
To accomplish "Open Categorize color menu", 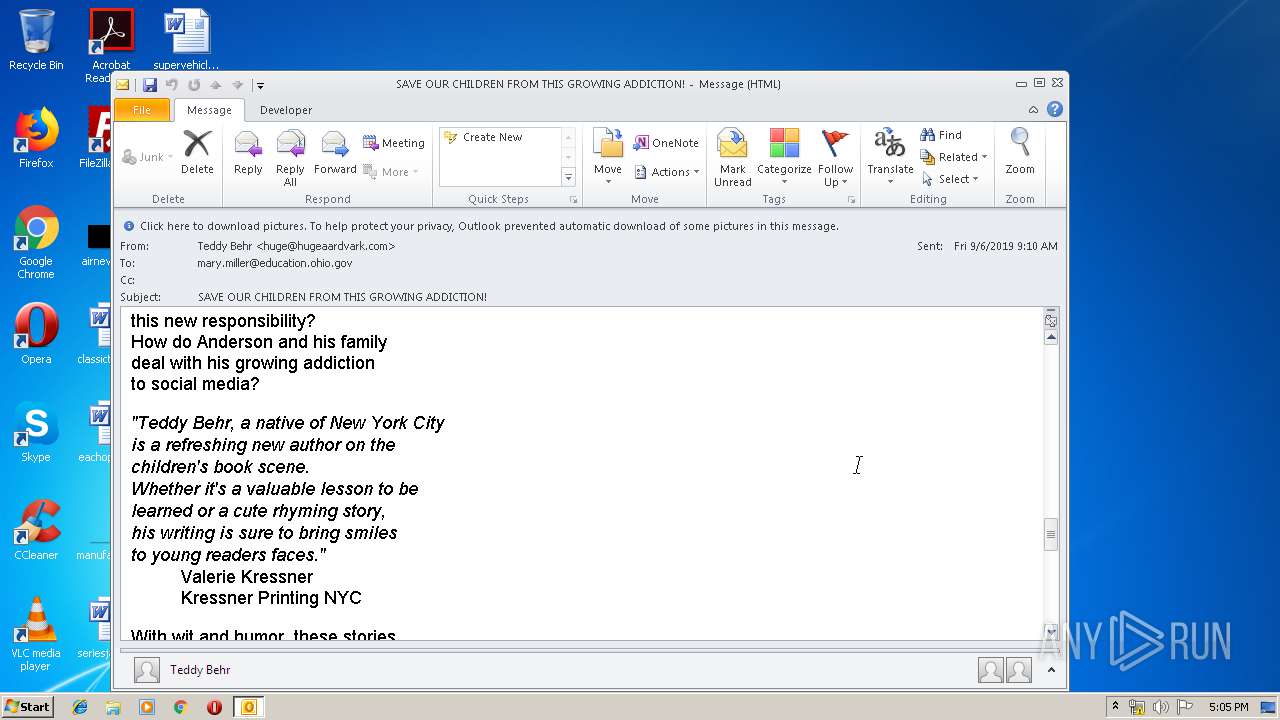I will pos(784,158).
